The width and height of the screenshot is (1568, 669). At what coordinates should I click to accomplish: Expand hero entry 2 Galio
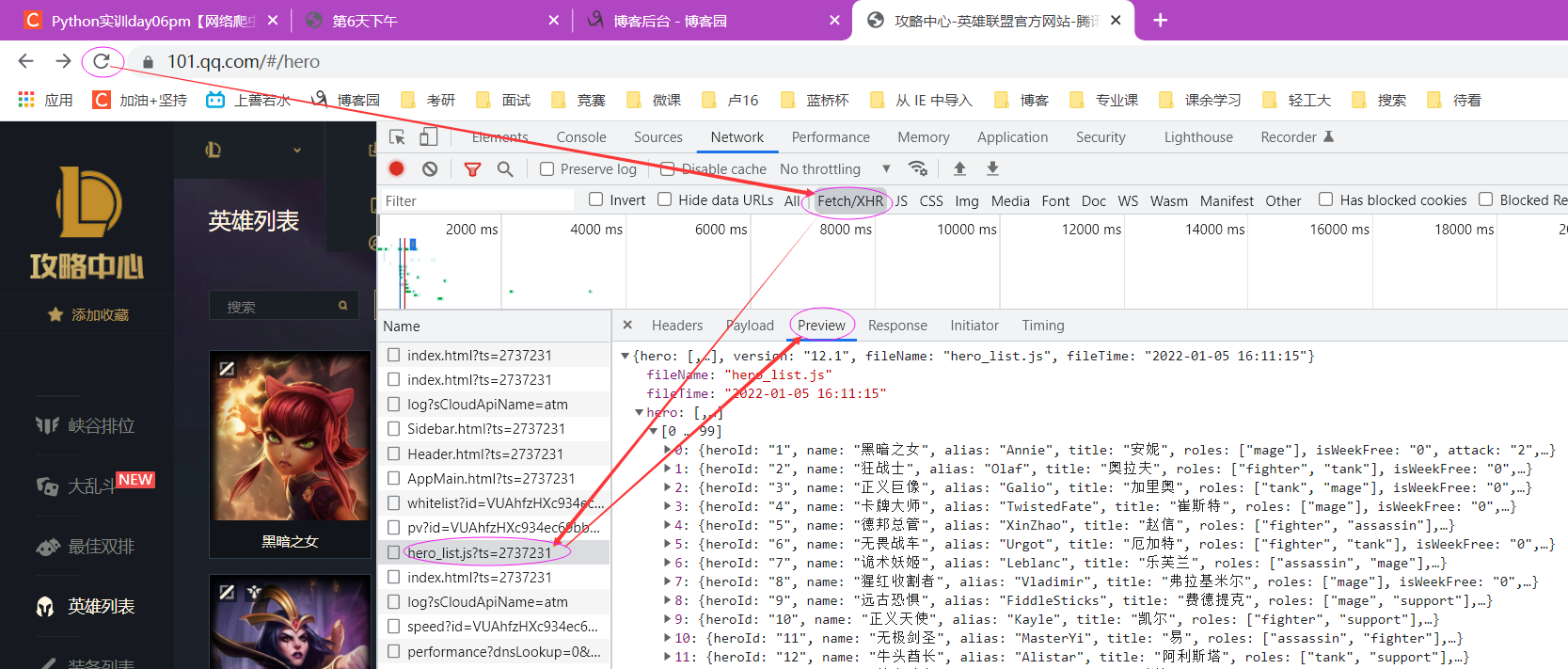[668, 487]
